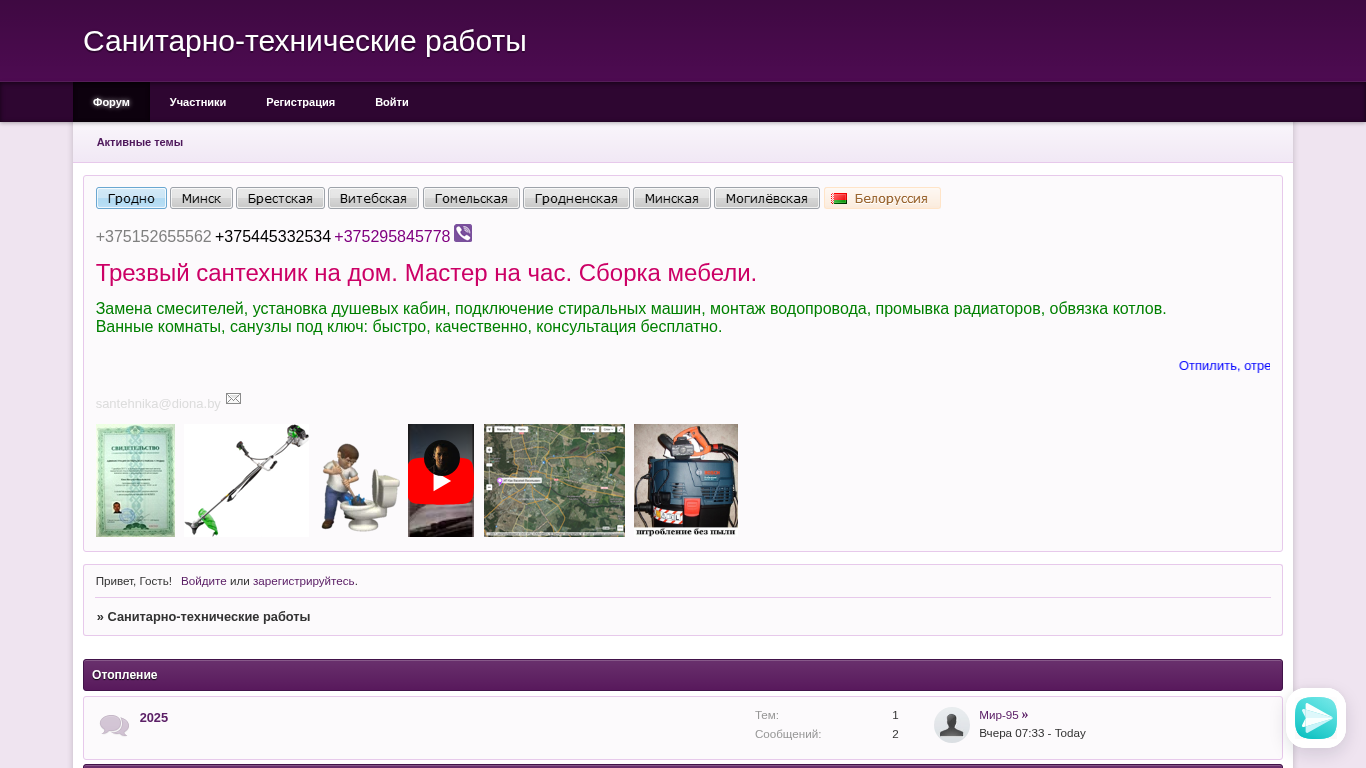Open the grass trimmer image
This screenshot has height=768, width=1366.
pos(247,481)
